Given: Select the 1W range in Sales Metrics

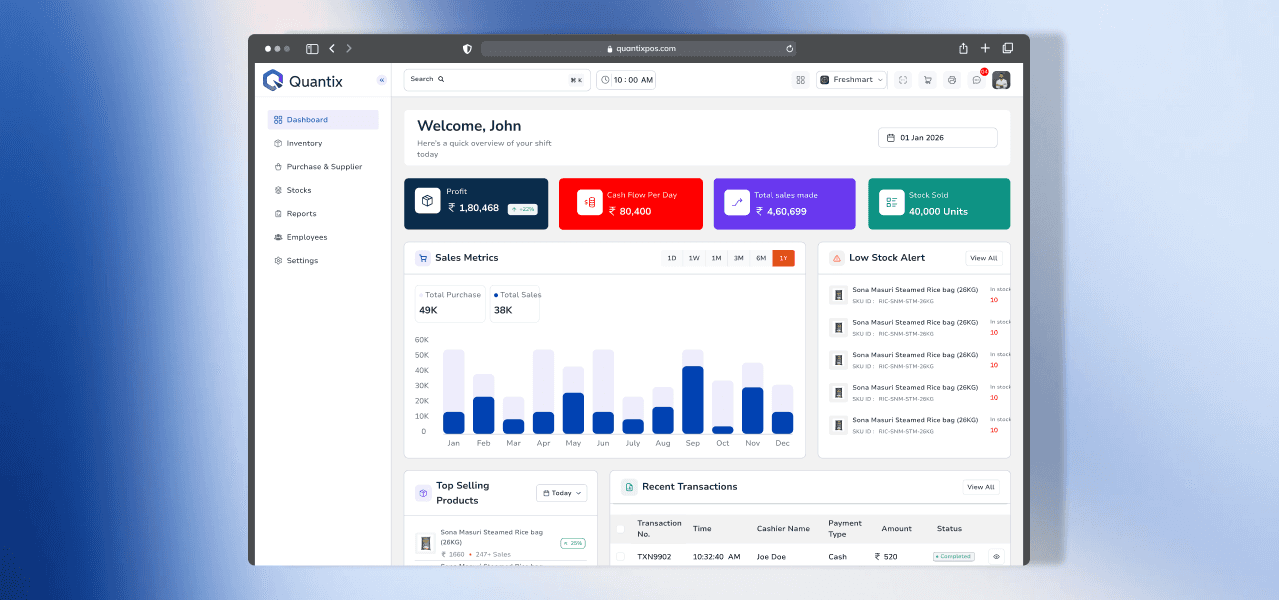Looking at the screenshot, I should [x=694, y=258].
